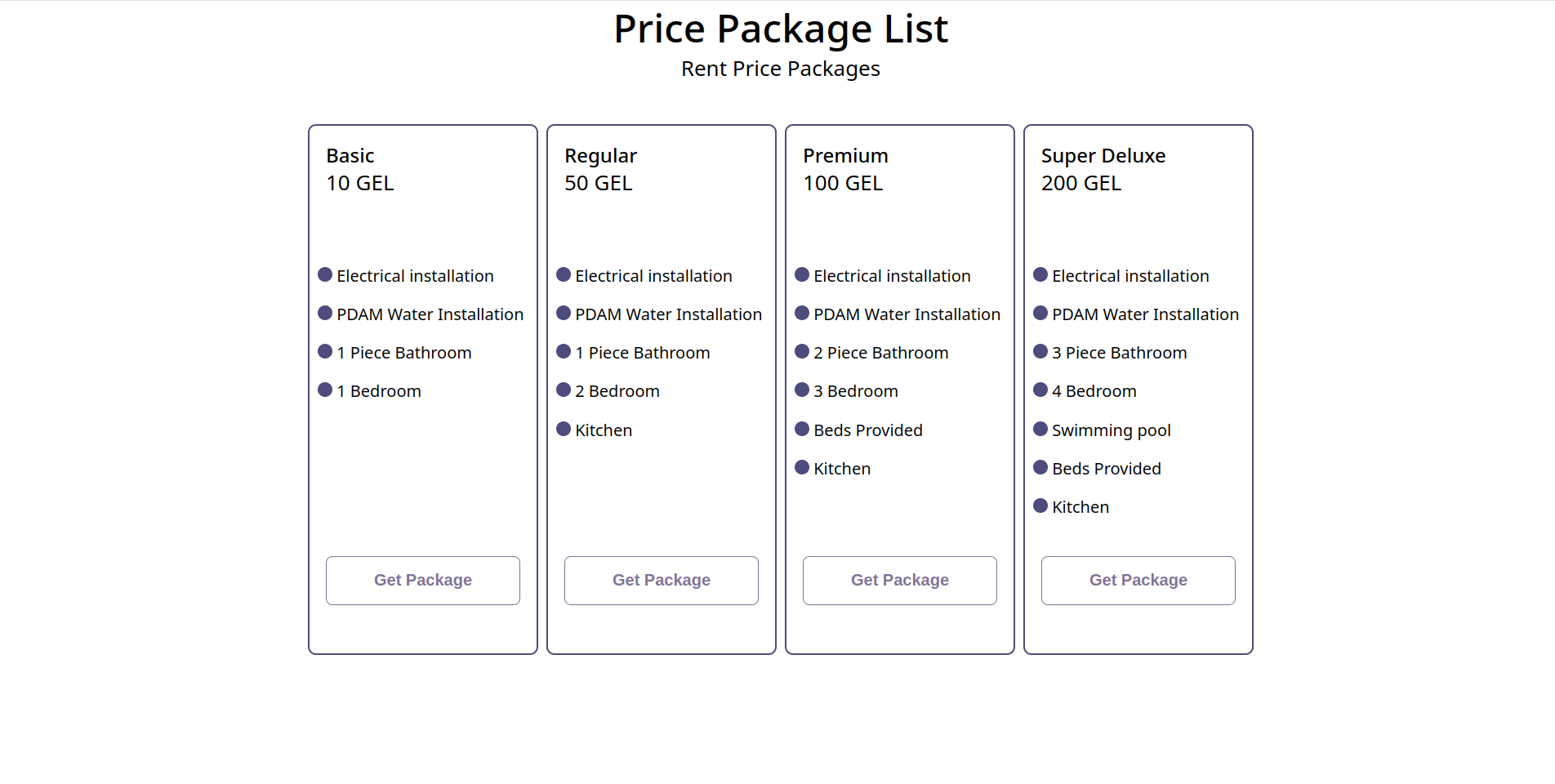The height and width of the screenshot is (784, 1555).
Task: Click bullet next to Regular's Kitchen feature
Action: 564,429
